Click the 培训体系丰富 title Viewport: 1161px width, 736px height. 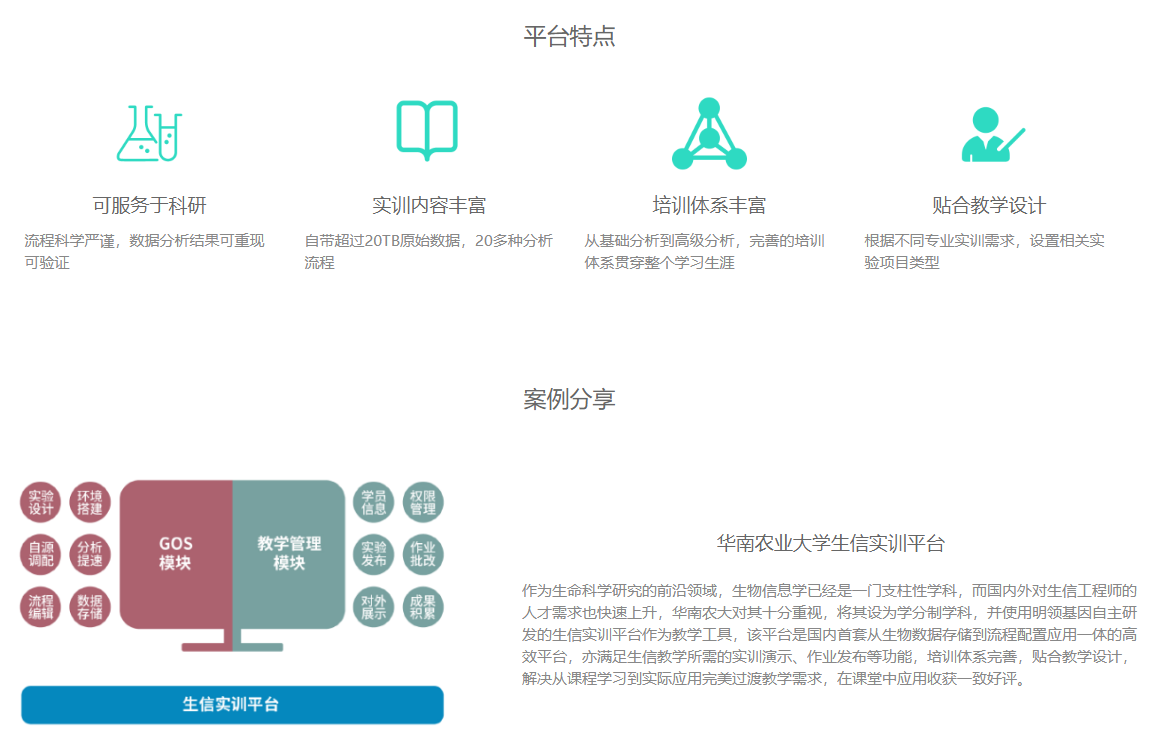[709, 205]
